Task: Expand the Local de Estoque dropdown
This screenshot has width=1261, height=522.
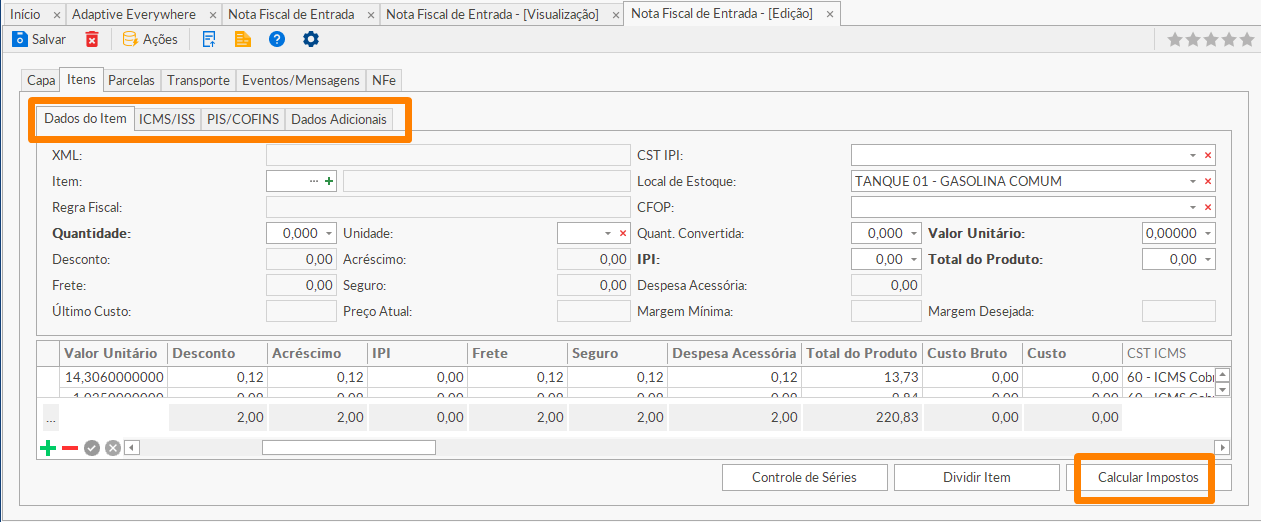Action: click(1192, 181)
